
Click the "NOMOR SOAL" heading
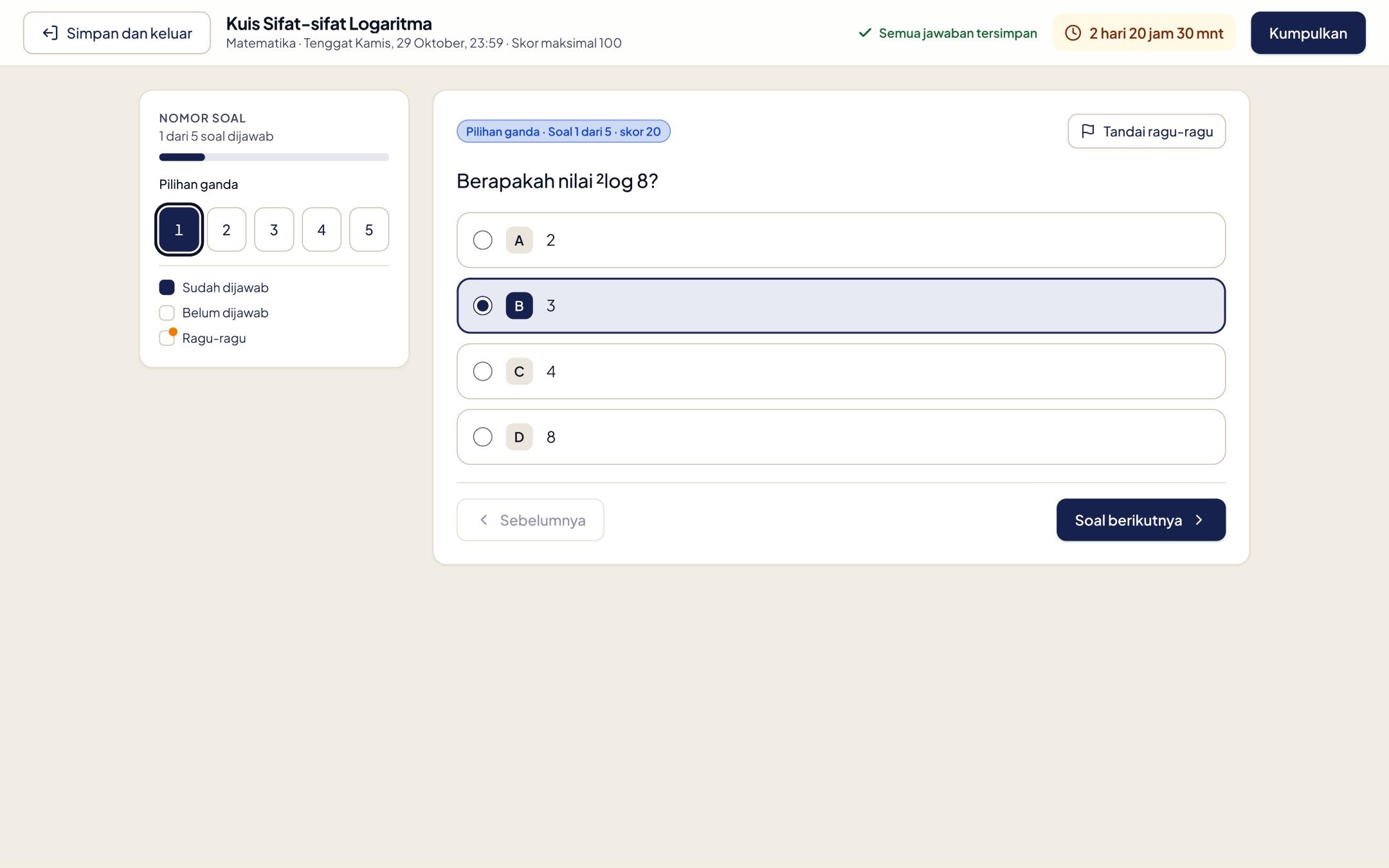[x=202, y=118]
